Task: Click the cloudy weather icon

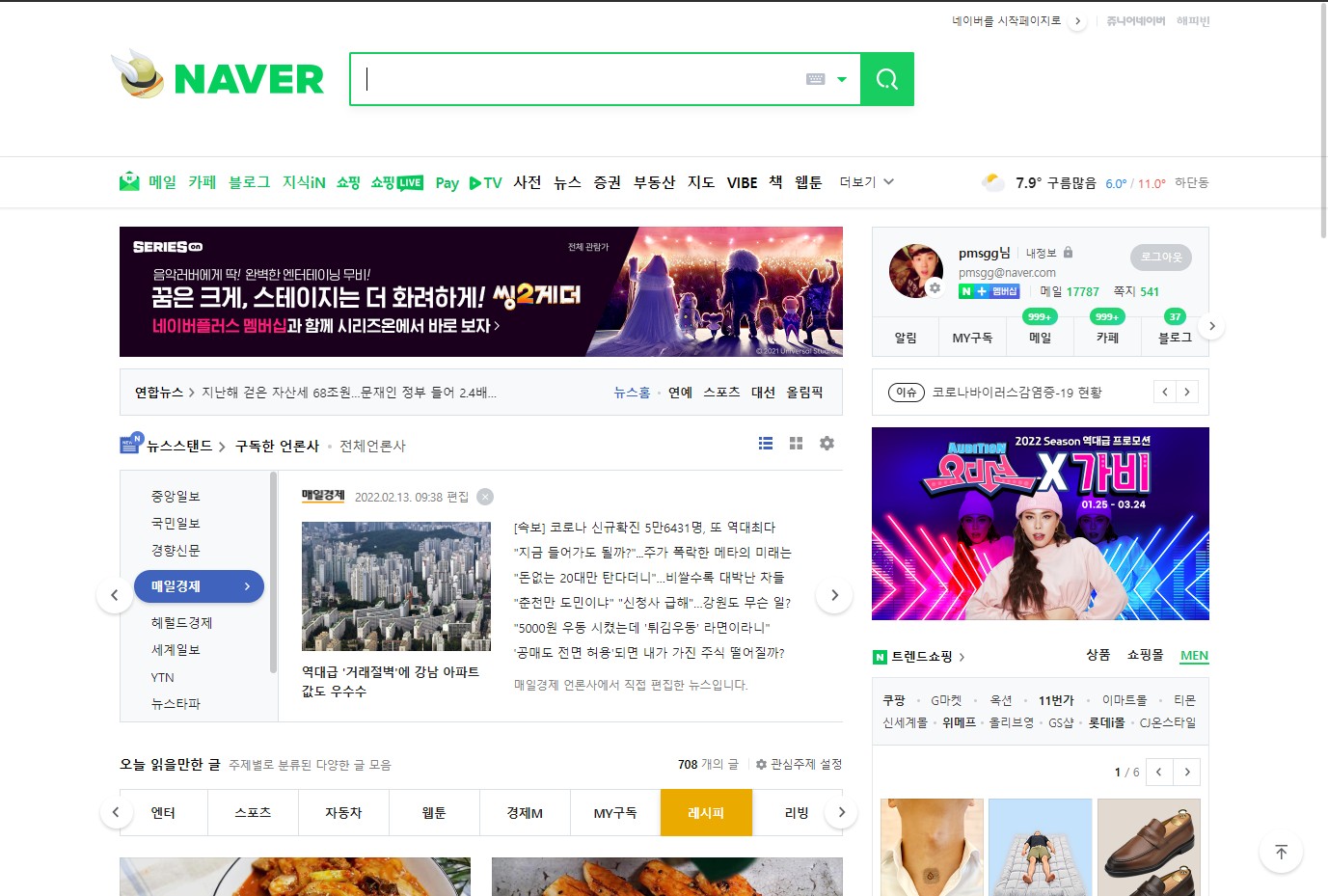Action: coord(992,182)
